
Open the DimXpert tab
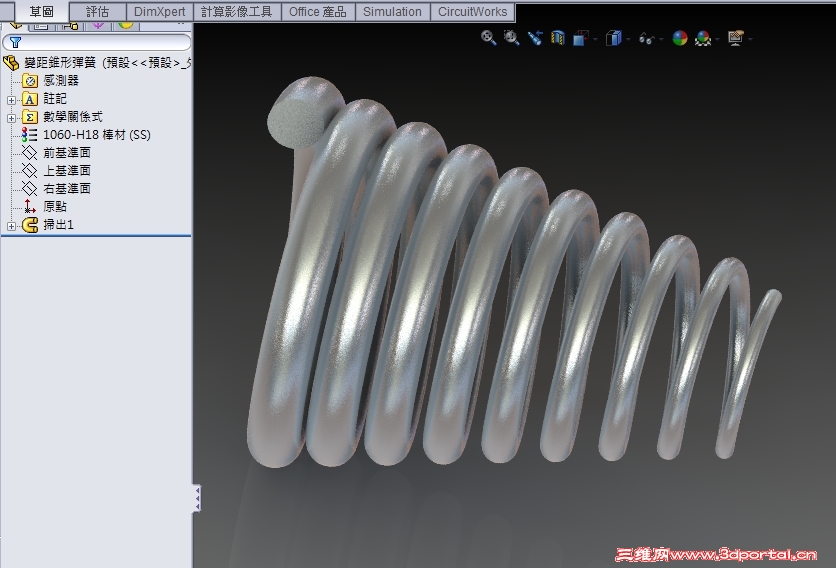click(x=159, y=11)
